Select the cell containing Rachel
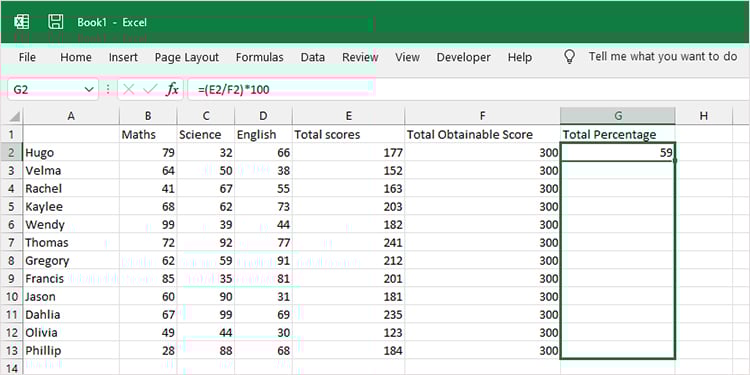This screenshot has width=750, height=375. pos(71,188)
